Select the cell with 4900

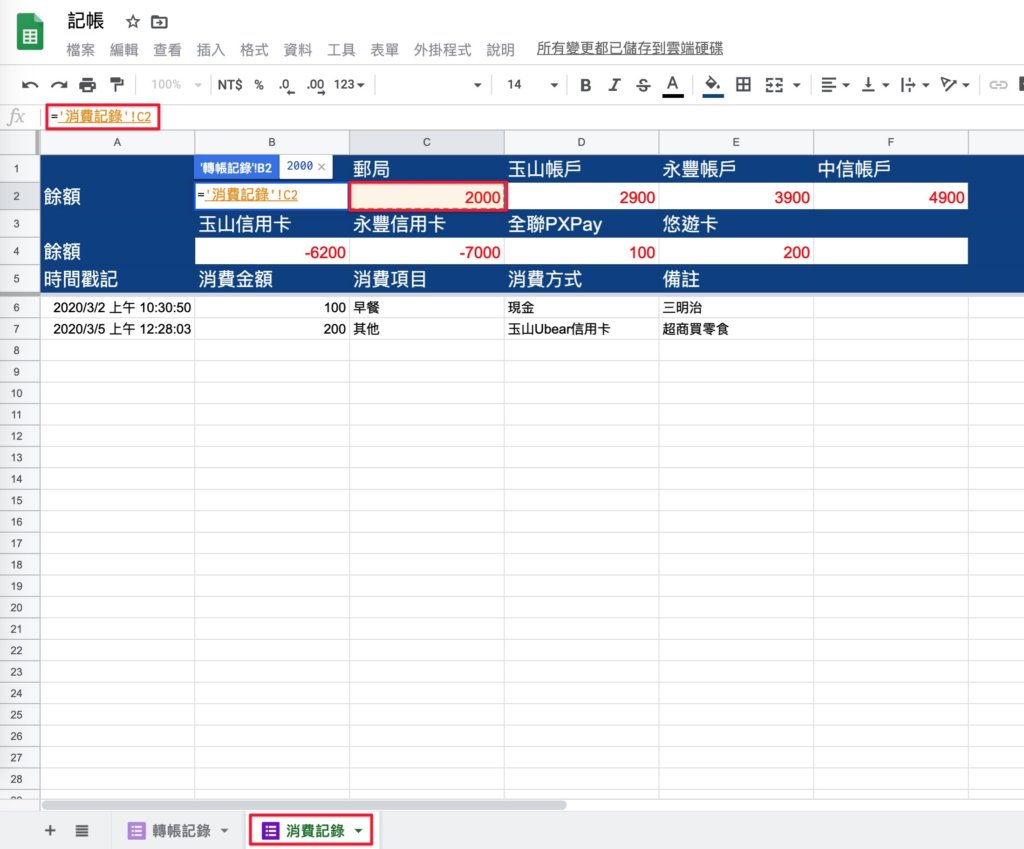coord(891,197)
